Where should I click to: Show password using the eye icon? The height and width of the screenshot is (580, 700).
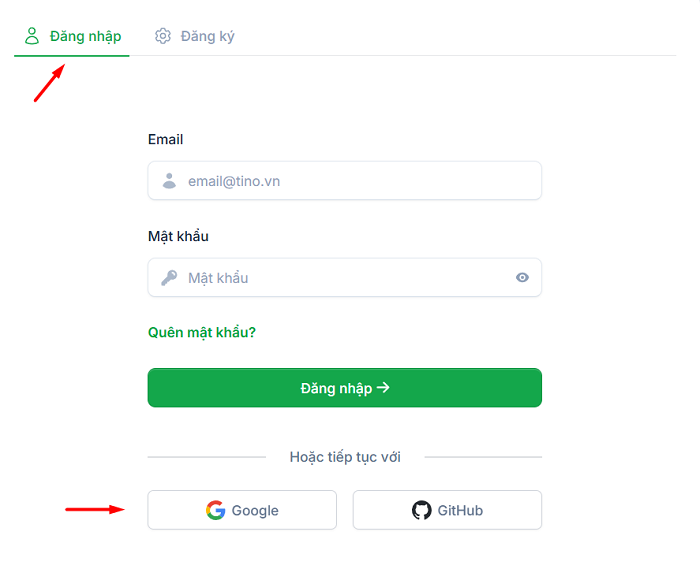tap(522, 278)
